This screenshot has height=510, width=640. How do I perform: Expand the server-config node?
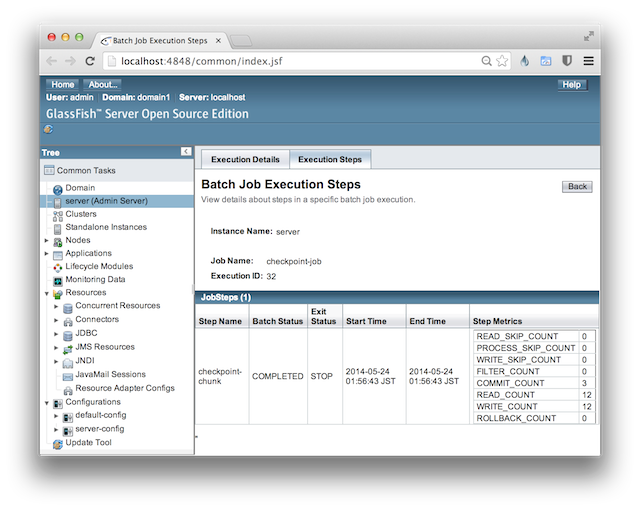(56, 429)
